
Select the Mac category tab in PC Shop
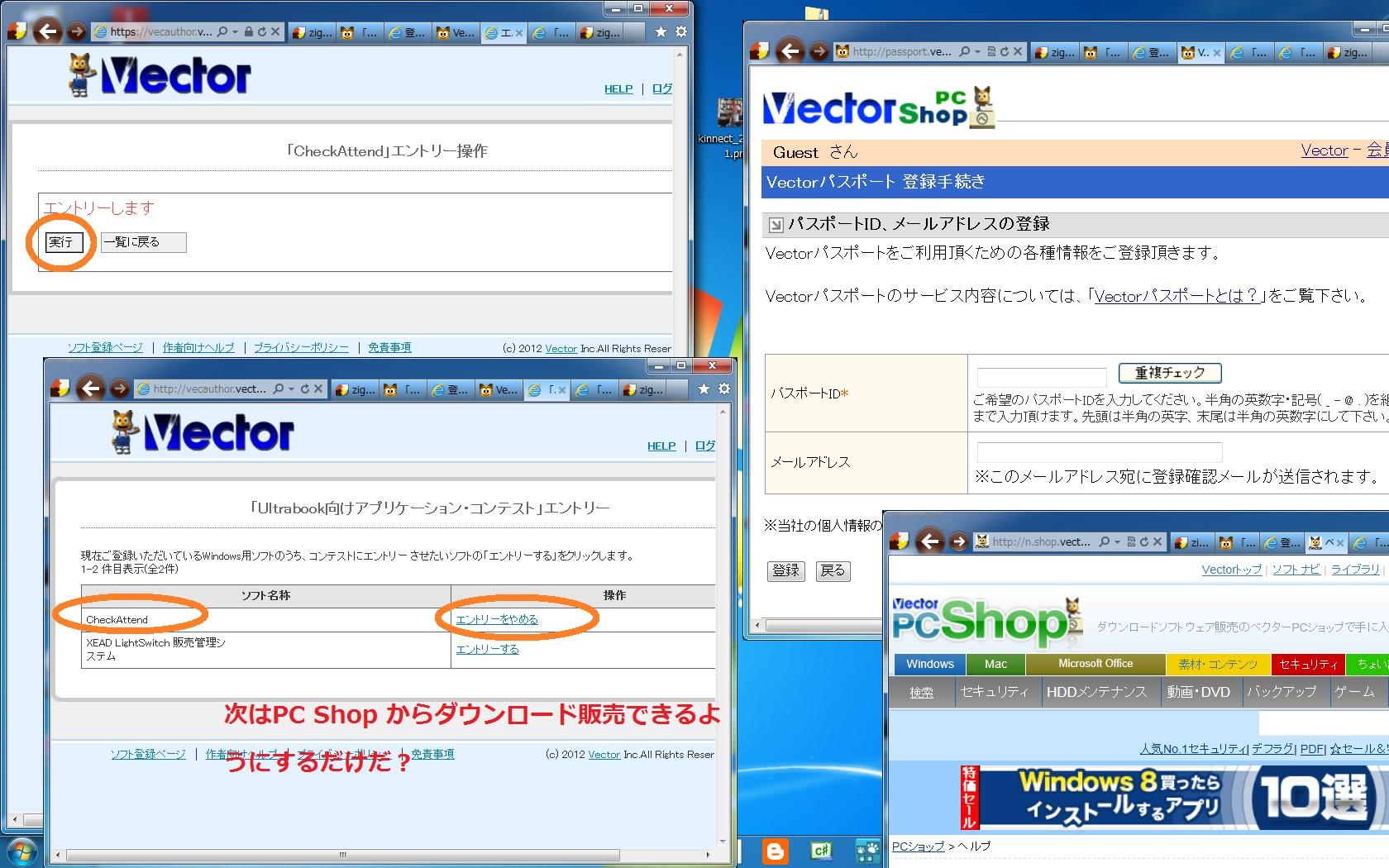pos(995,664)
